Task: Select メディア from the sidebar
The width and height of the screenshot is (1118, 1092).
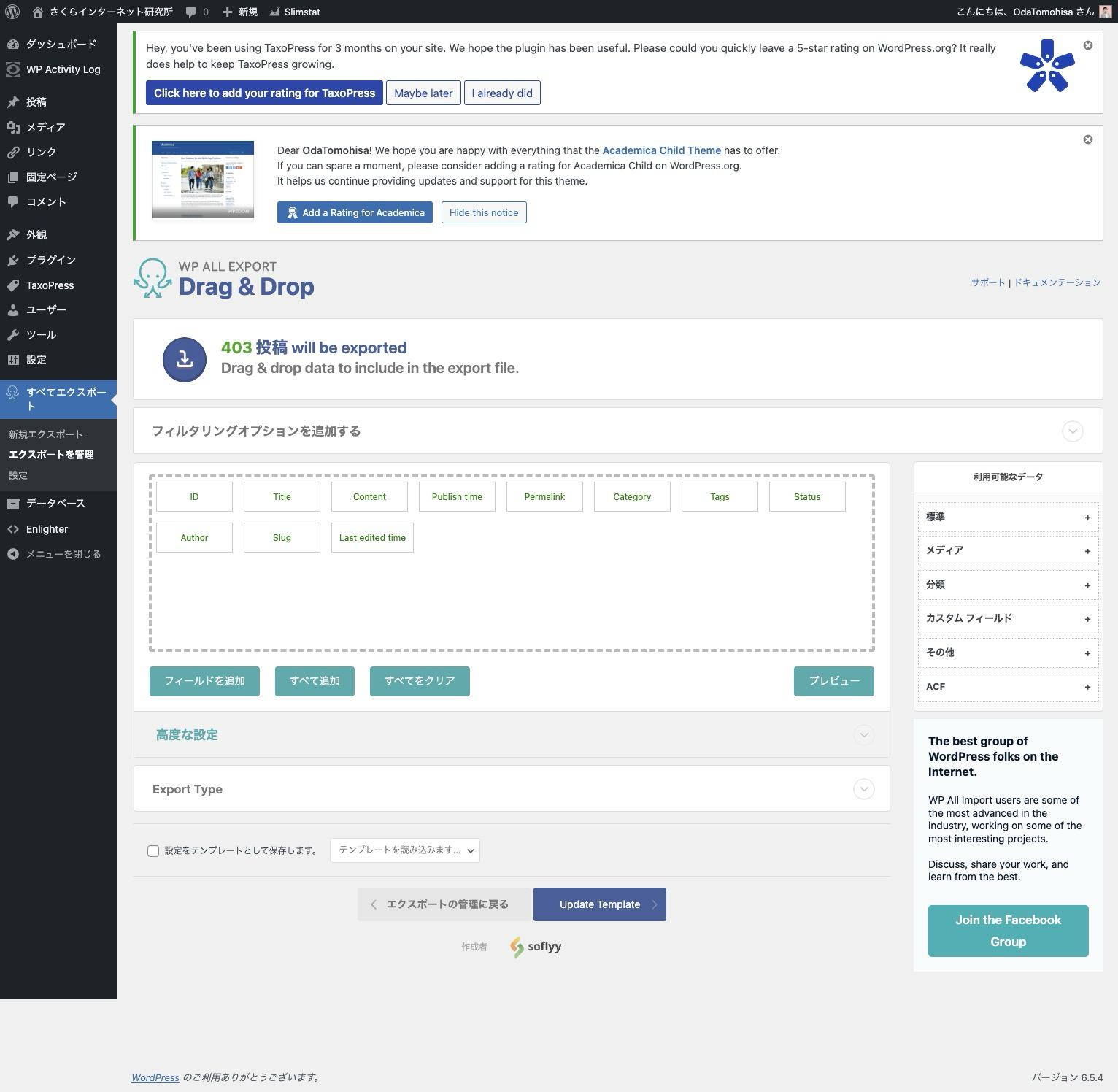Action: pyautogui.click(x=45, y=127)
